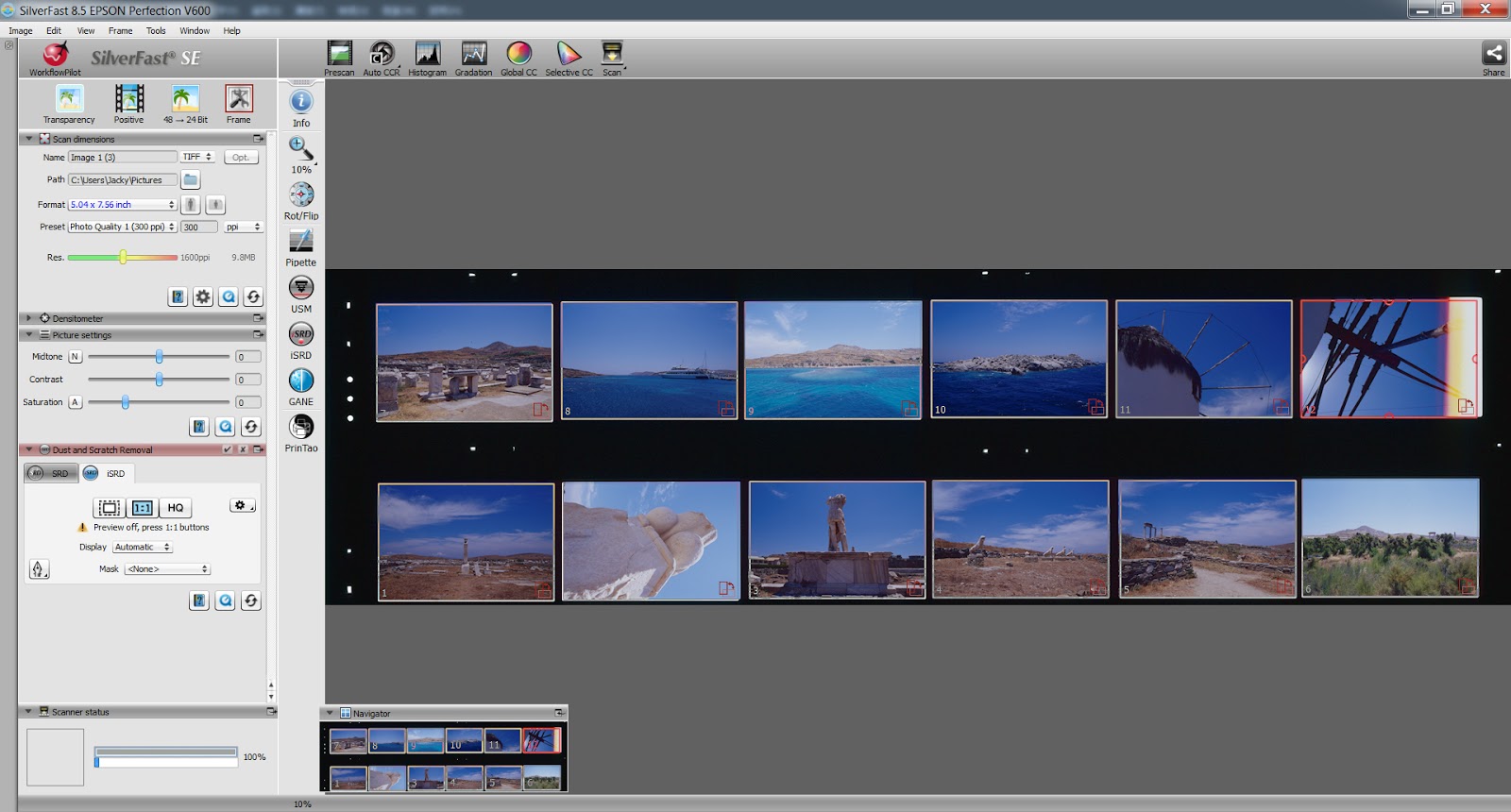Switch to the SRD tab
Viewport: 1511px width, 812px height.
click(x=50, y=473)
